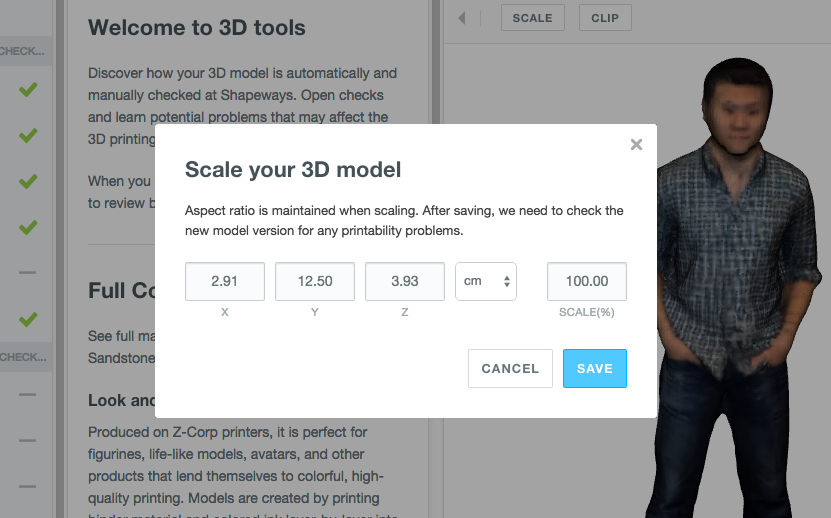The width and height of the screenshot is (831, 518).
Task: Open the cm units dropdown
Action: point(486,282)
